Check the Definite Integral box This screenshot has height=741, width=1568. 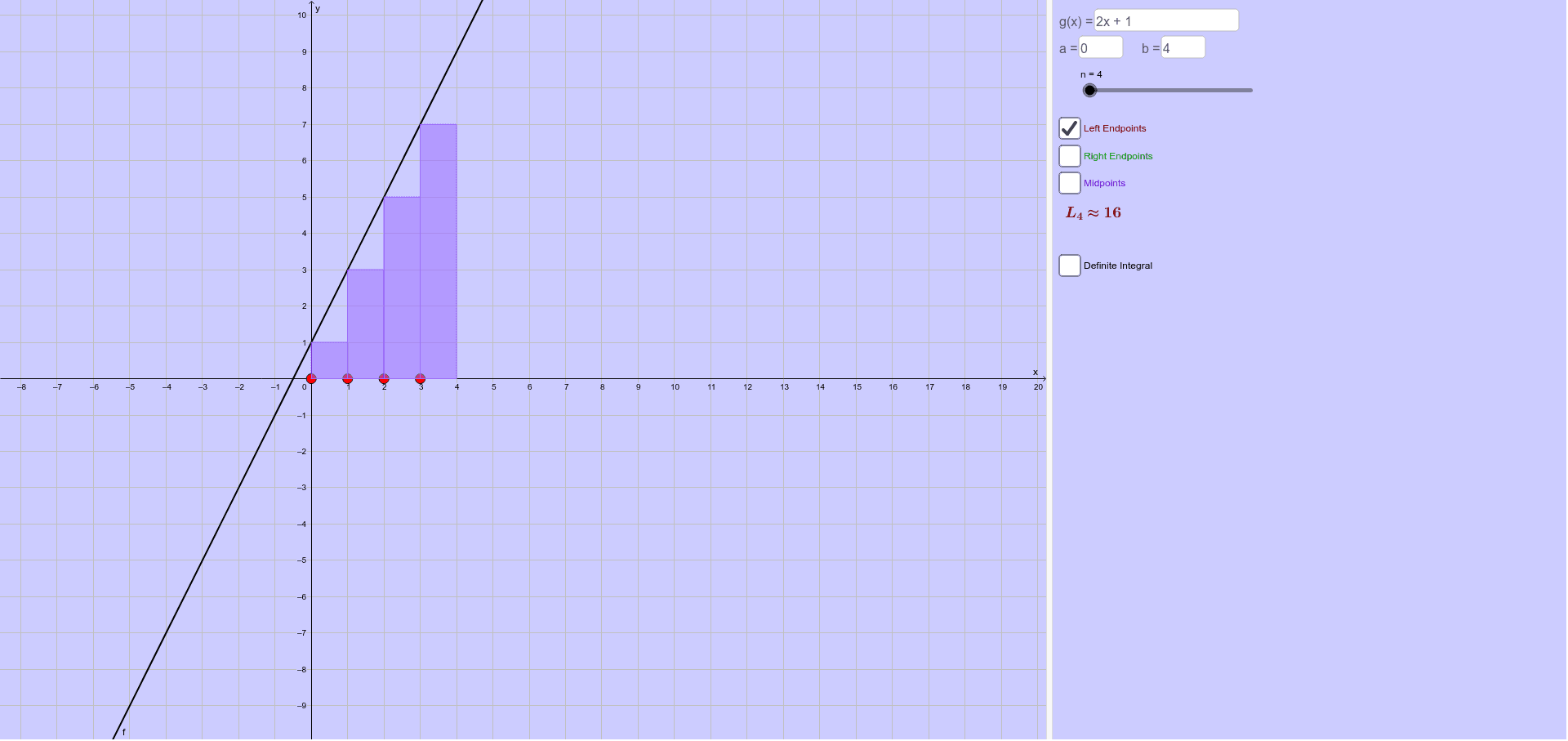point(1070,266)
